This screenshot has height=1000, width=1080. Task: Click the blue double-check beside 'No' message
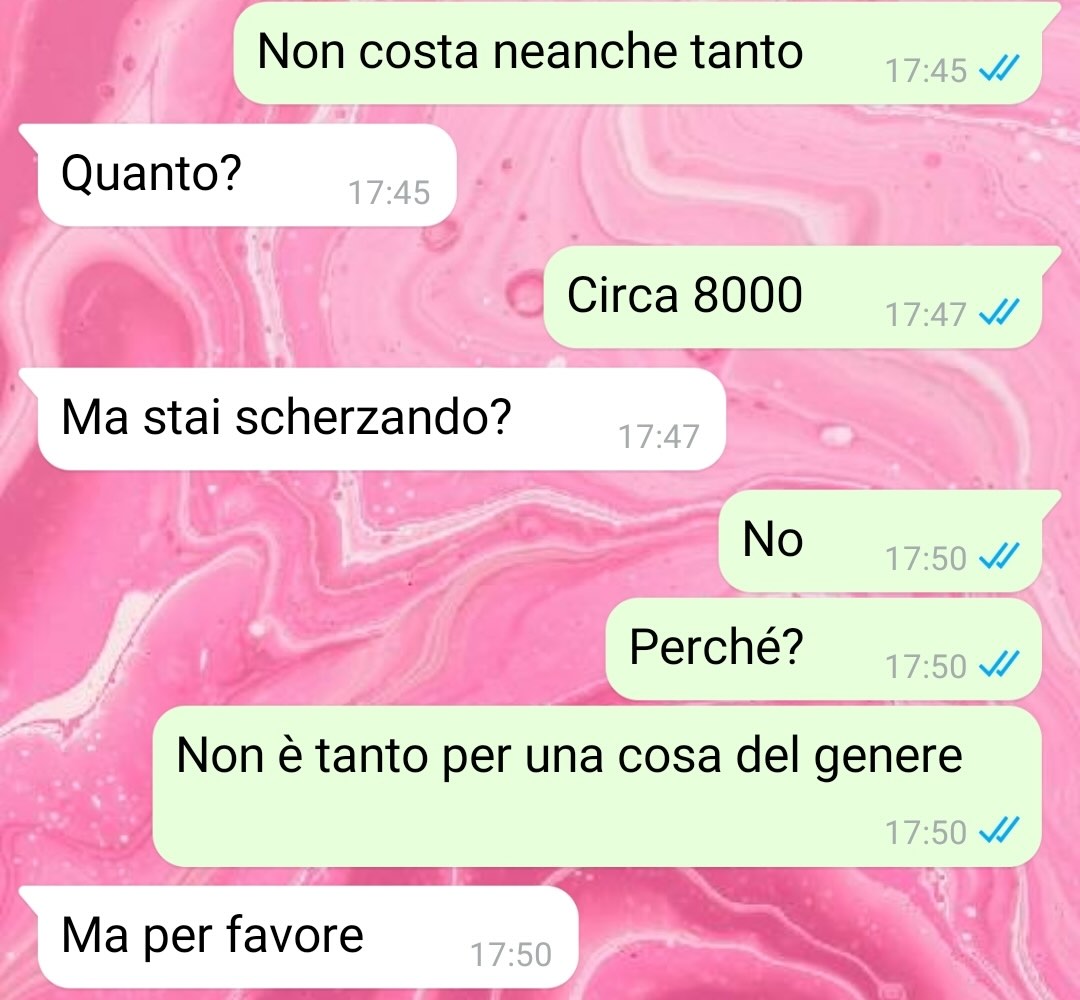[x=999, y=556]
